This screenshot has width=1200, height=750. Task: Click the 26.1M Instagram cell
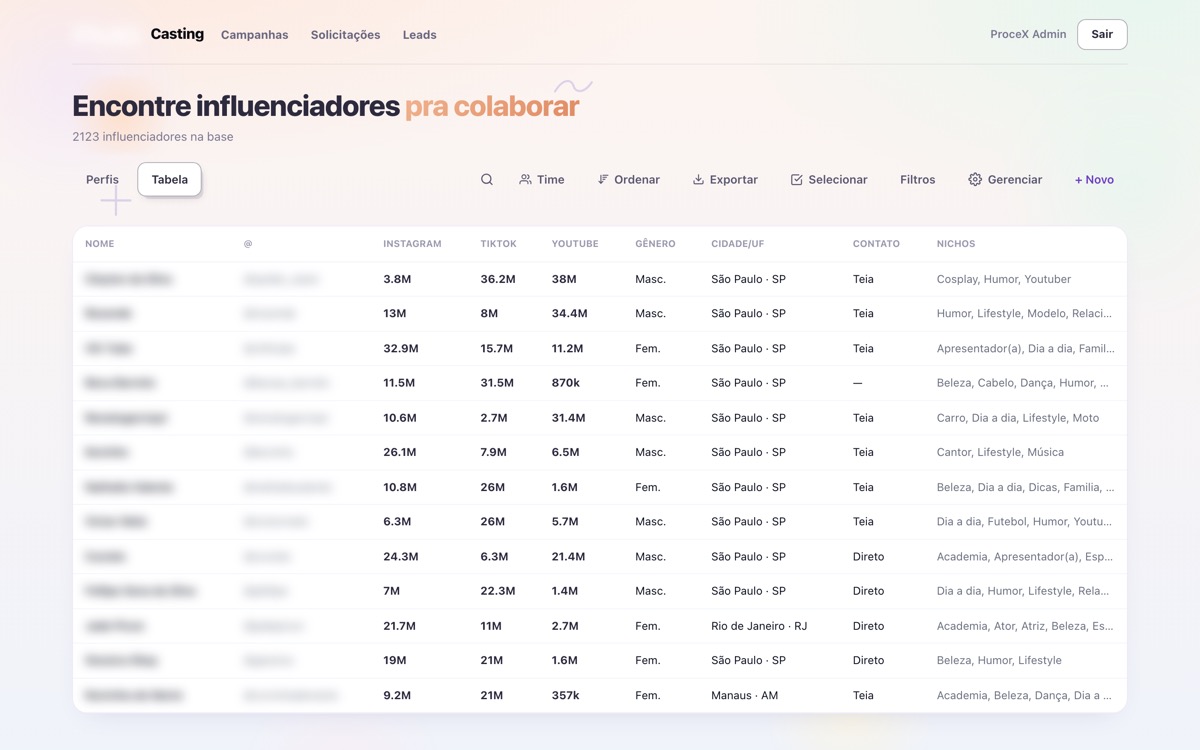400,452
